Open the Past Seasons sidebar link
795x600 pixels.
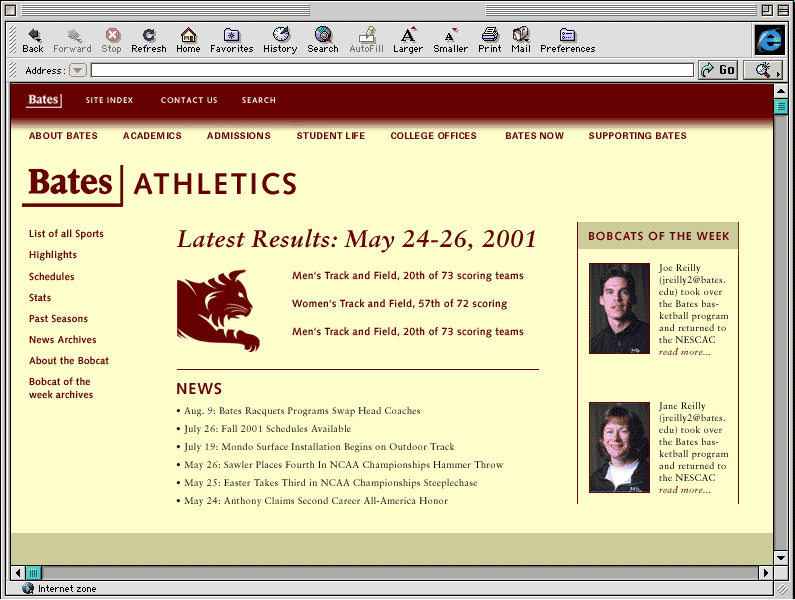pos(58,319)
